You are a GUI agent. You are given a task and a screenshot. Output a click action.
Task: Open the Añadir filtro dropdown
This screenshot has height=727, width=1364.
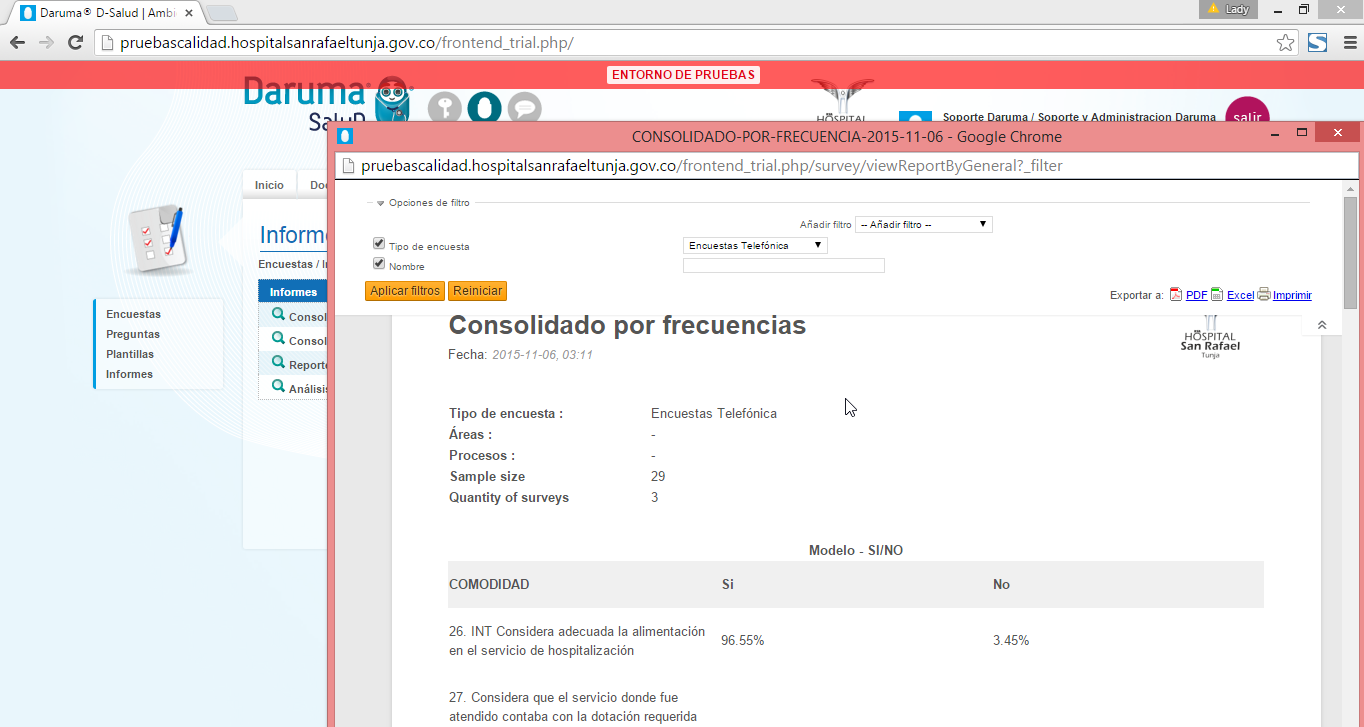point(923,225)
